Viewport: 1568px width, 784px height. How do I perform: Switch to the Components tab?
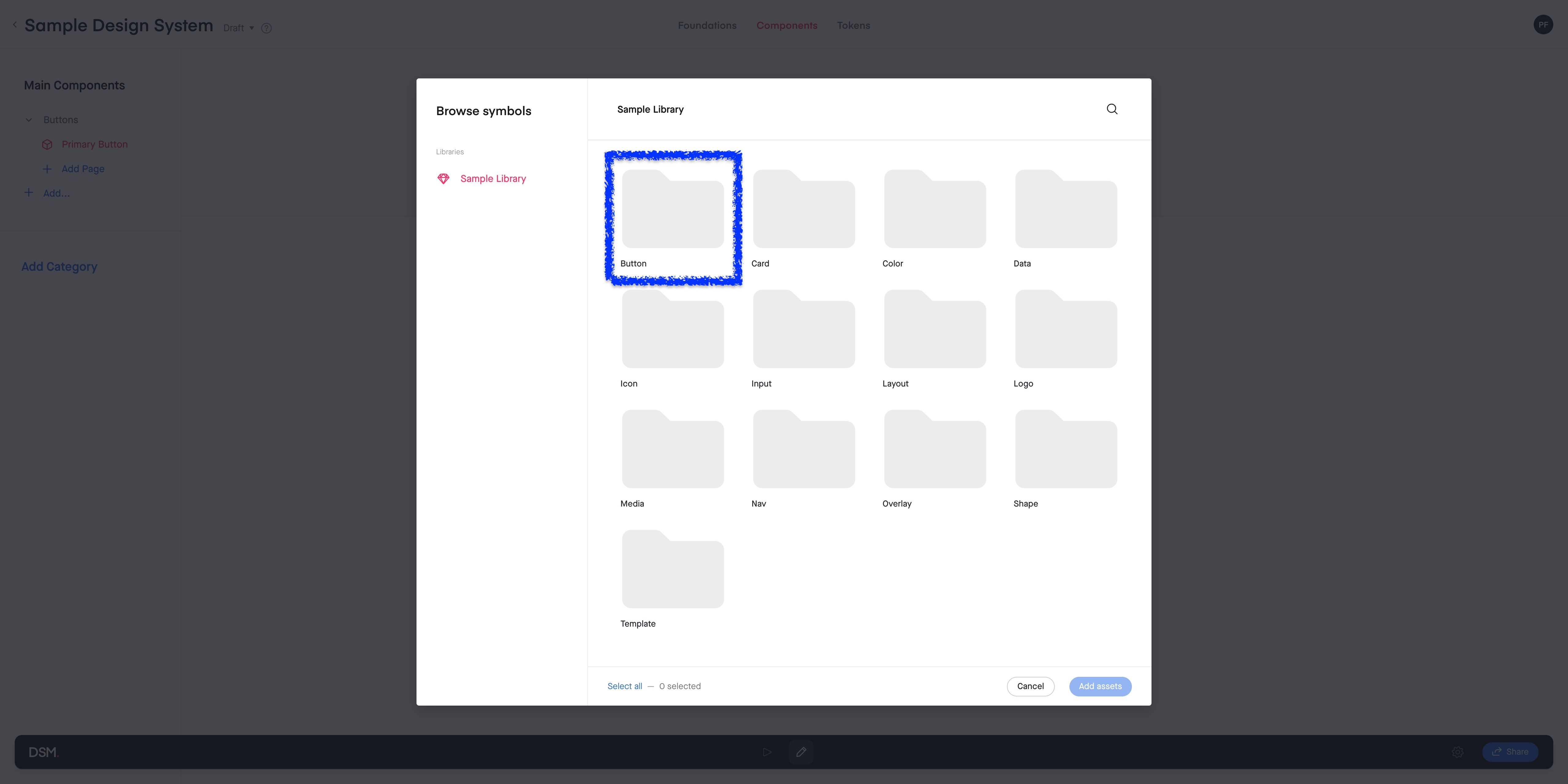786,25
